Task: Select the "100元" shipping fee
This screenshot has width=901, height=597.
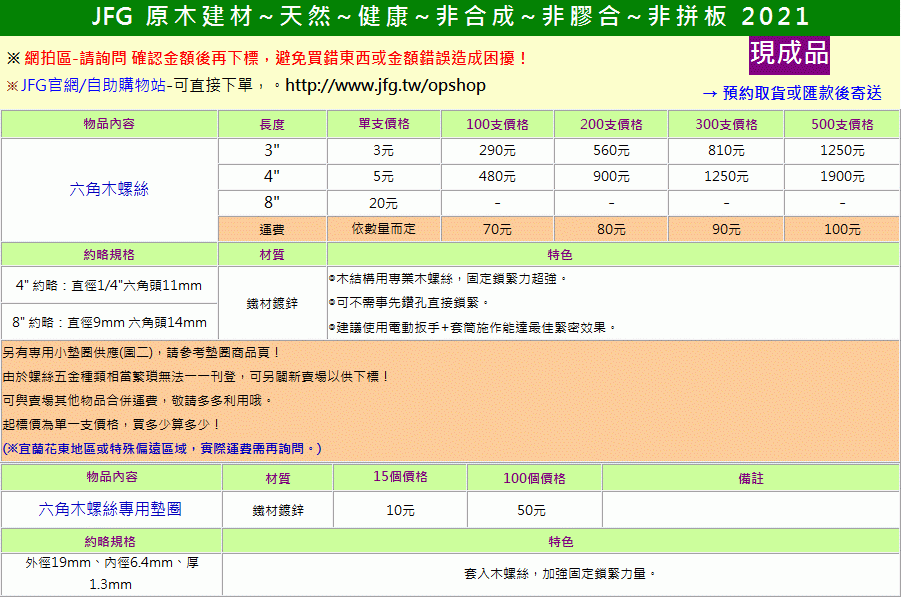Action: point(842,230)
